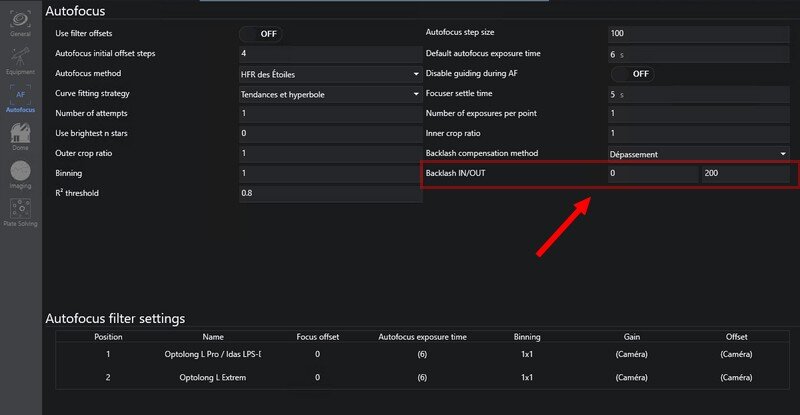Click the Focuser settle time field
This screenshot has height=415, width=800.
(x=698, y=94)
